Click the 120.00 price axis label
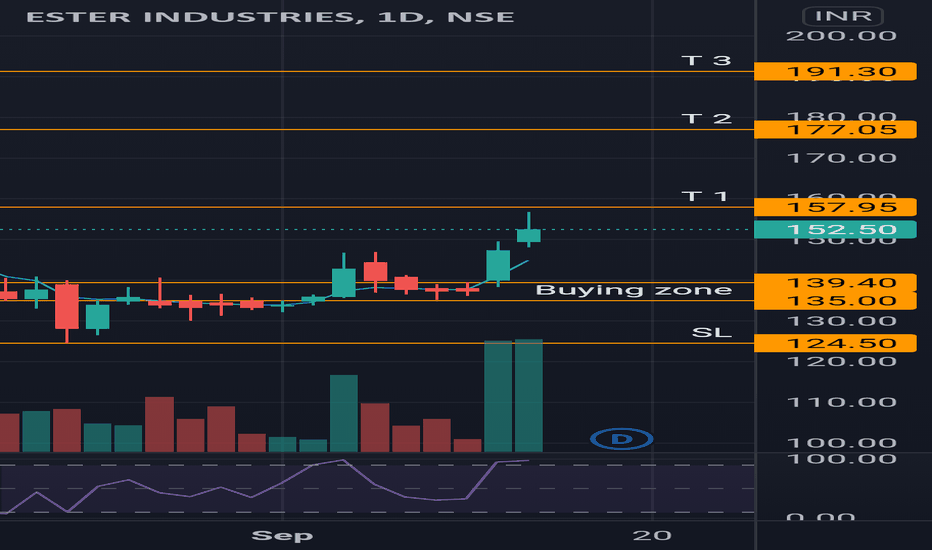The image size is (932, 550). click(x=841, y=362)
